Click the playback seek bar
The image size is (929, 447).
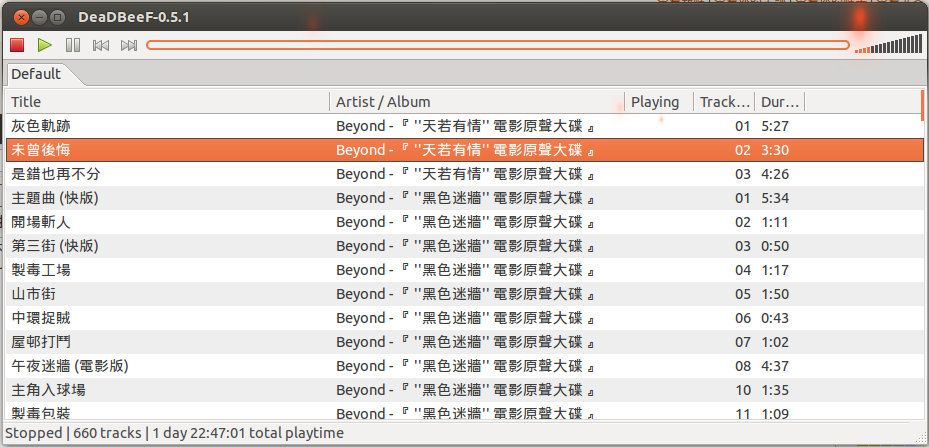pos(498,45)
